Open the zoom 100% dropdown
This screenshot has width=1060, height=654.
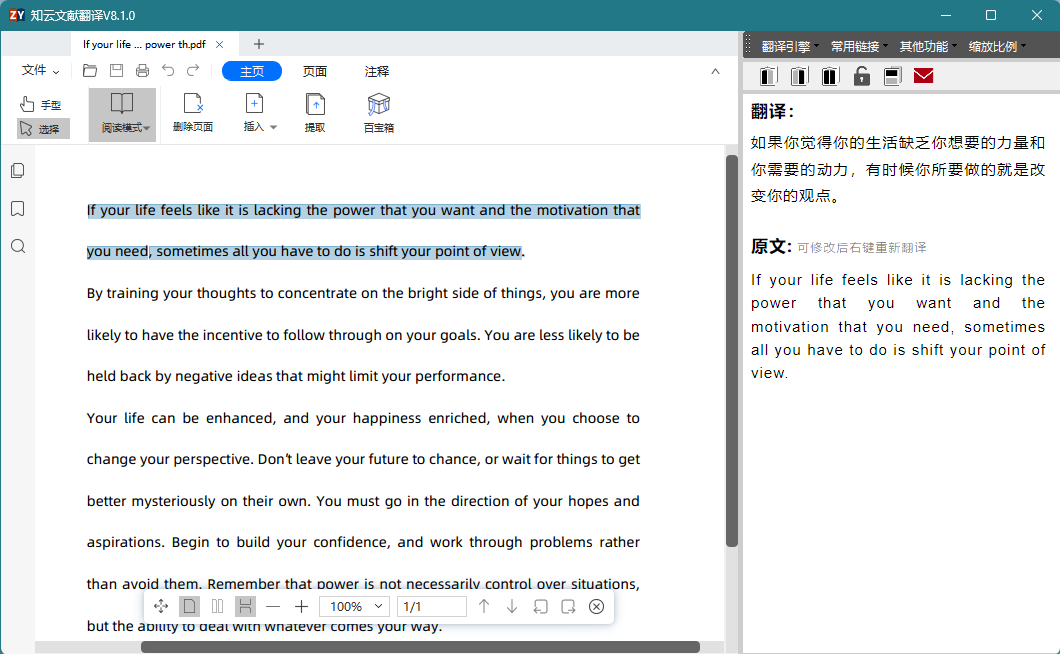(355, 607)
